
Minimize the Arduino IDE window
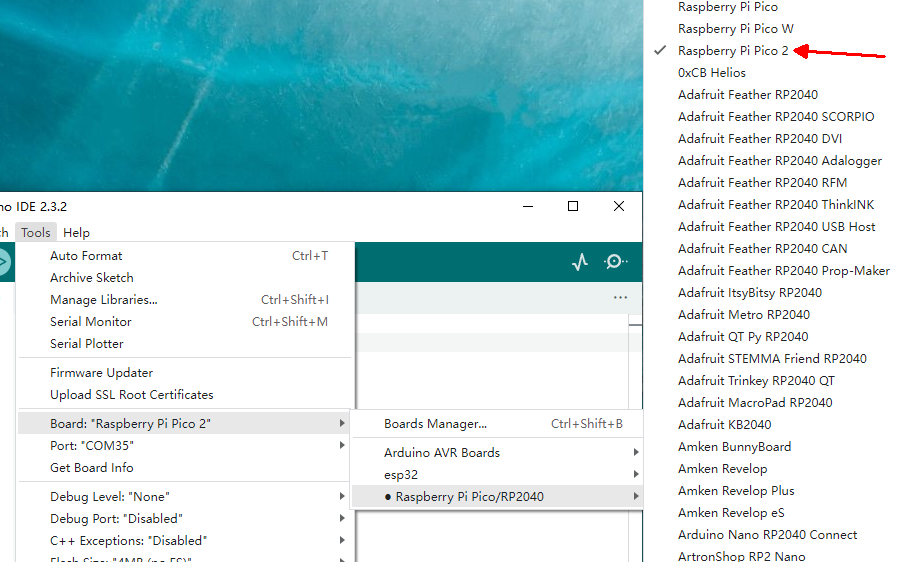[x=528, y=206]
